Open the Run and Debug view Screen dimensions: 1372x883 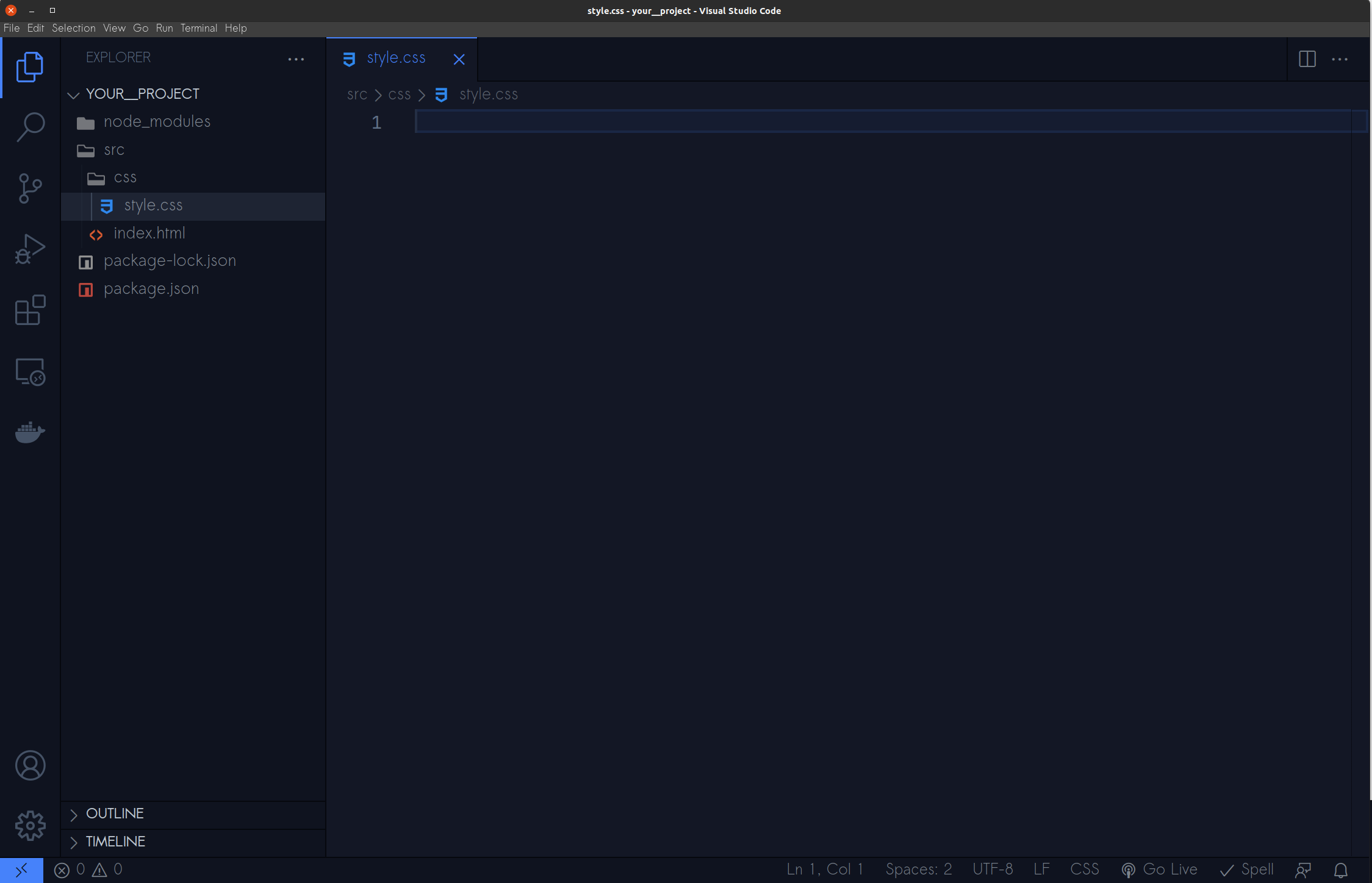pyautogui.click(x=30, y=249)
